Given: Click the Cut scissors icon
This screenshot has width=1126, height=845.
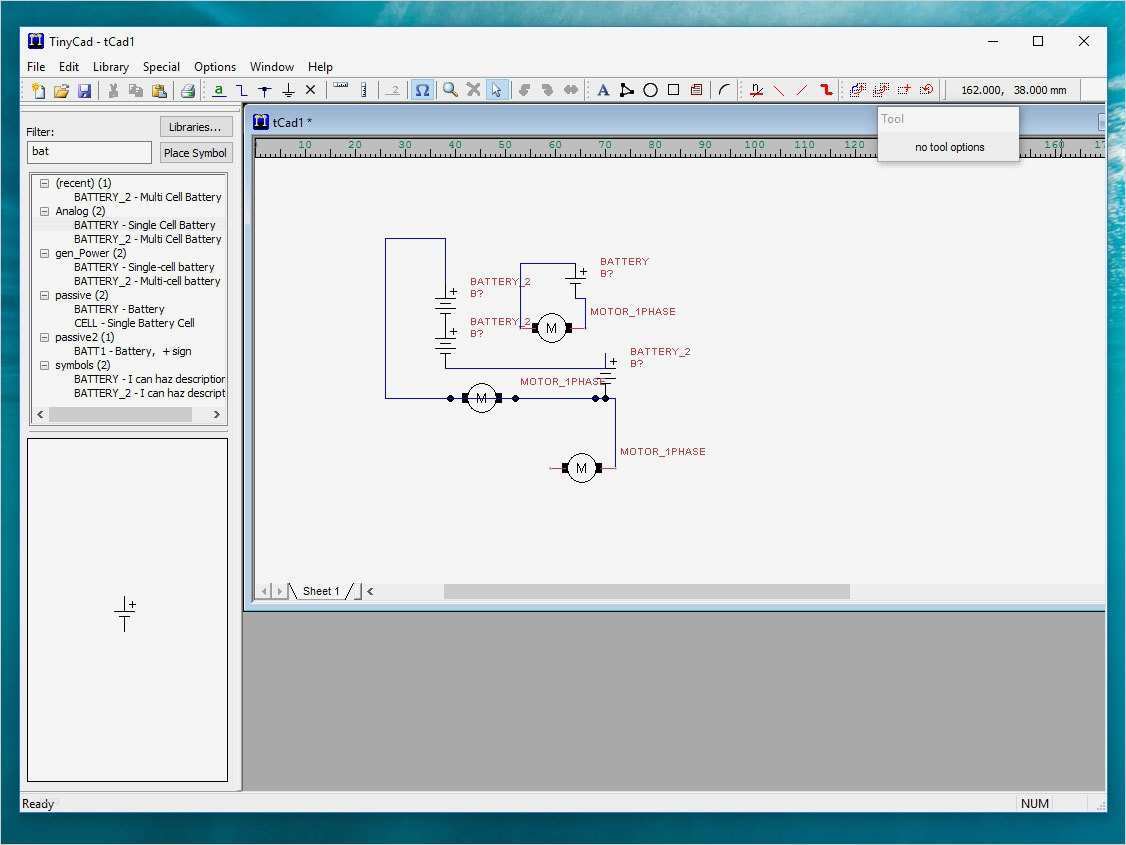Looking at the screenshot, I should (x=113, y=90).
